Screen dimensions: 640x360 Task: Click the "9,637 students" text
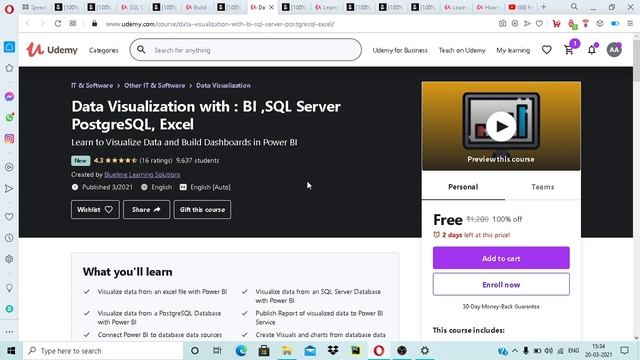click(x=198, y=160)
